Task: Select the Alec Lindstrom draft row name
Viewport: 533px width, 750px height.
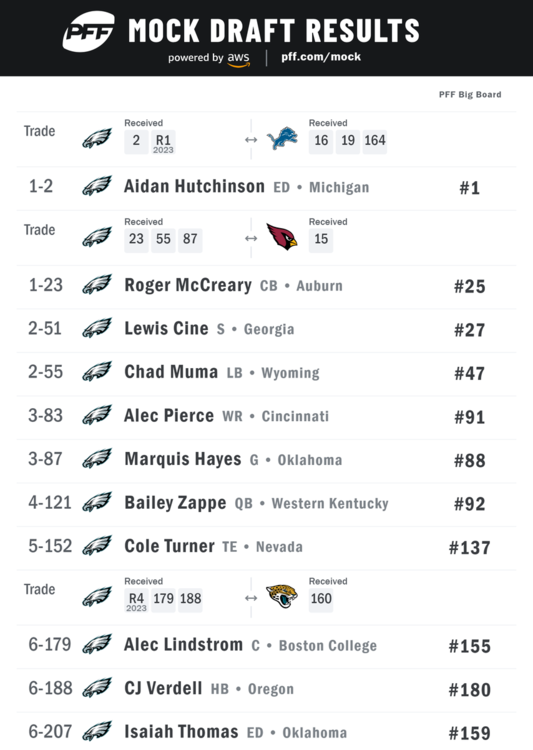Action: [x=184, y=645]
